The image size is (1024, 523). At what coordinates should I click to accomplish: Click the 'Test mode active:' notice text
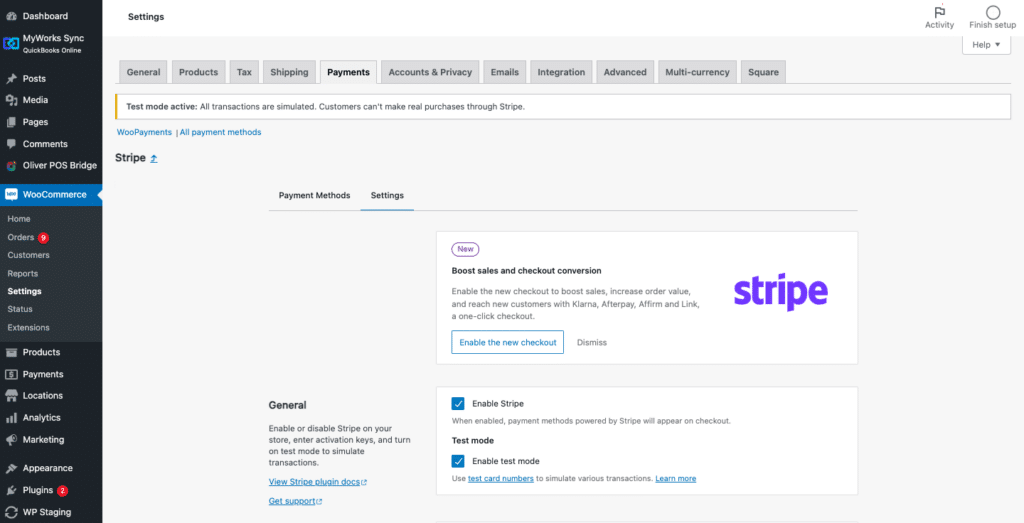(x=162, y=106)
